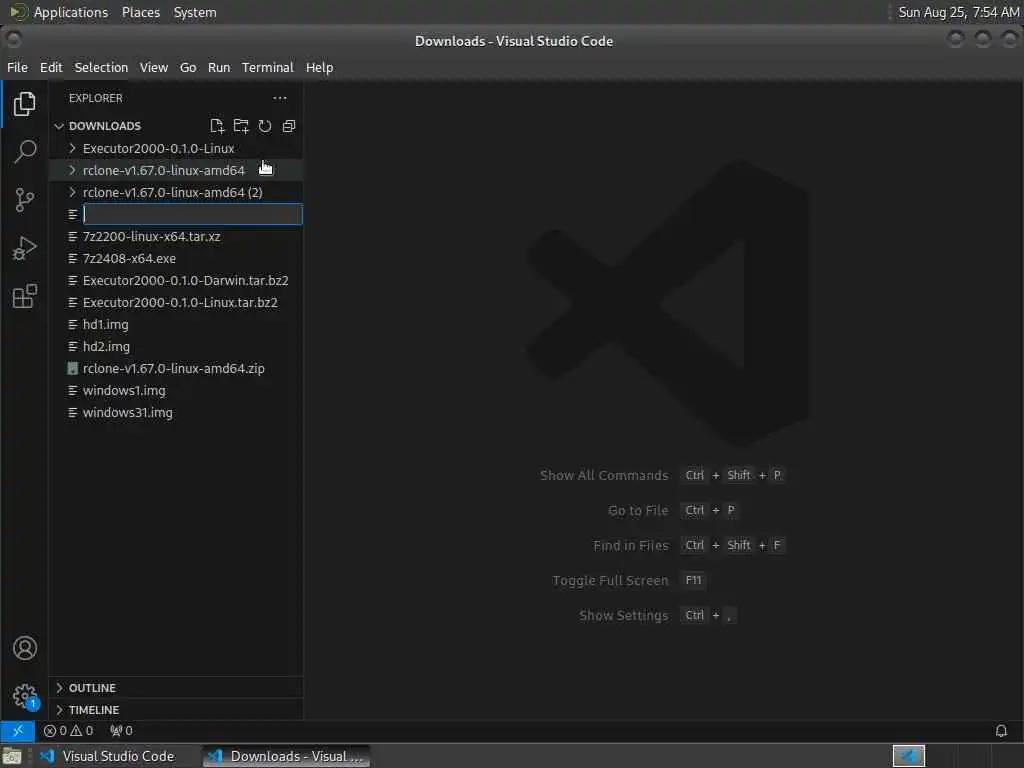Open the View menu

(153, 67)
